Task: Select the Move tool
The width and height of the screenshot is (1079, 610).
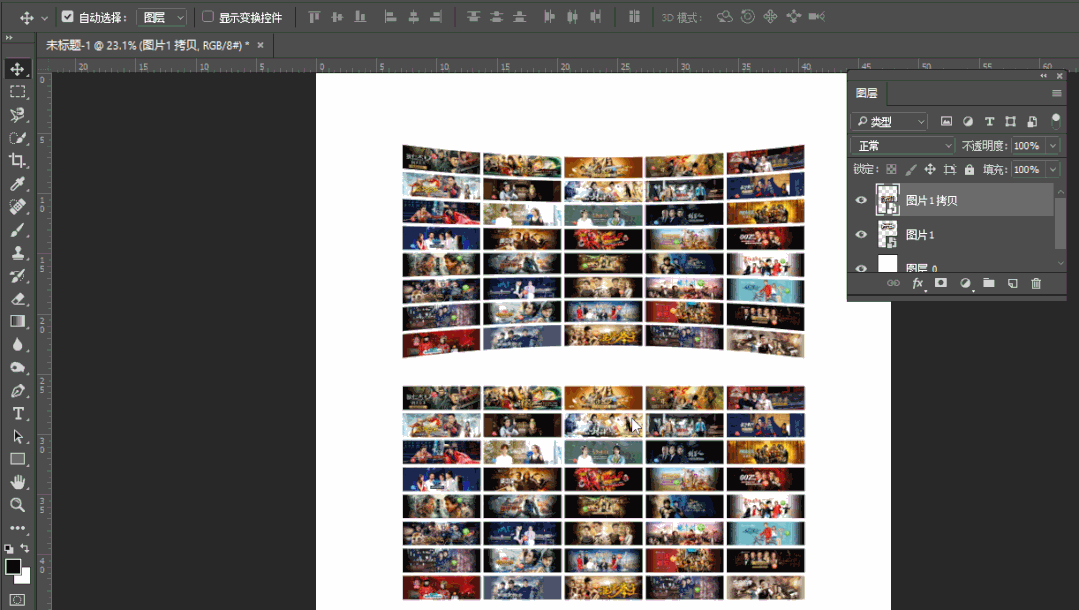Action: [18, 69]
